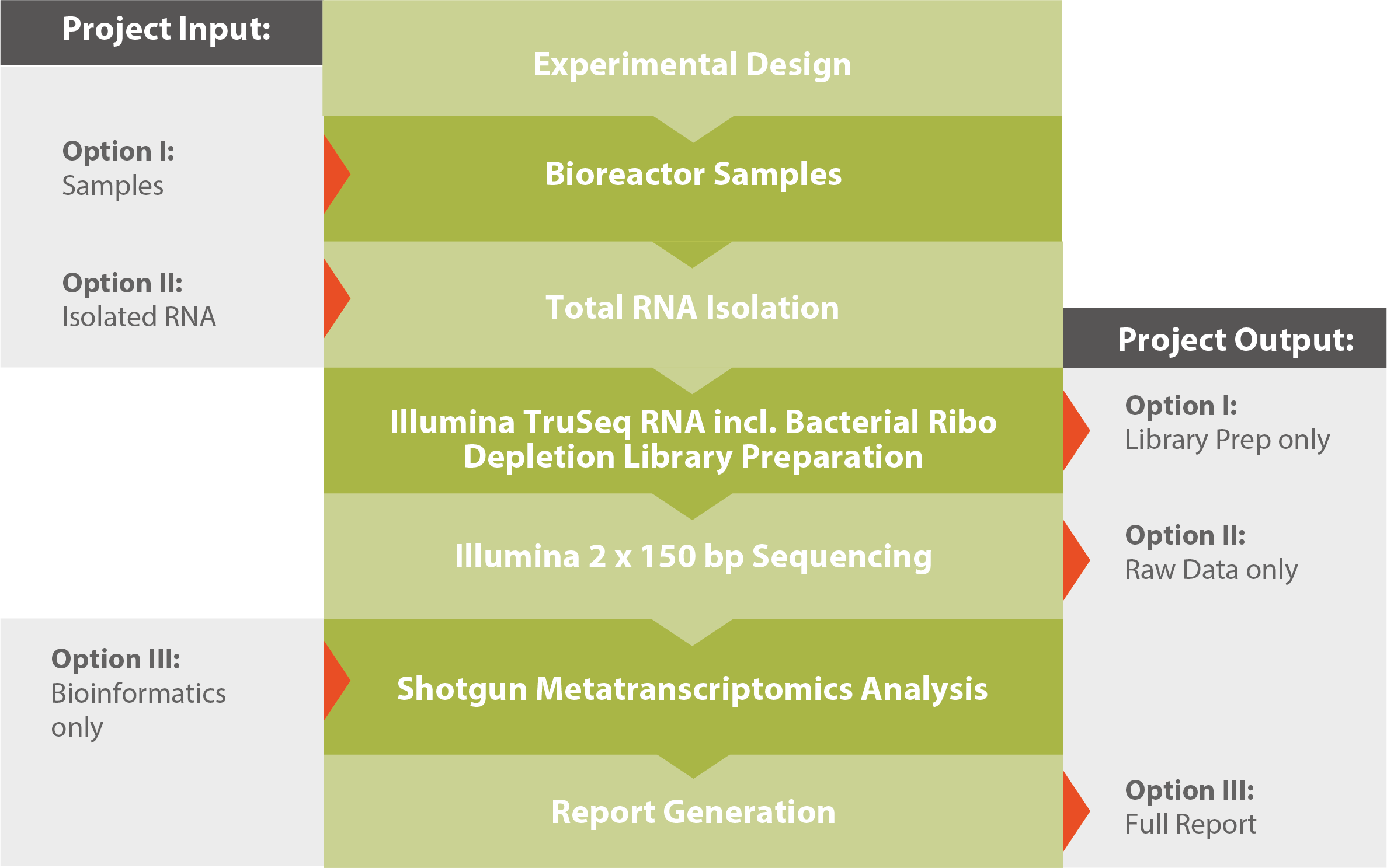Click the down chevron below Experimental Design
1387x868 pixels.
(x=693, y=129)
